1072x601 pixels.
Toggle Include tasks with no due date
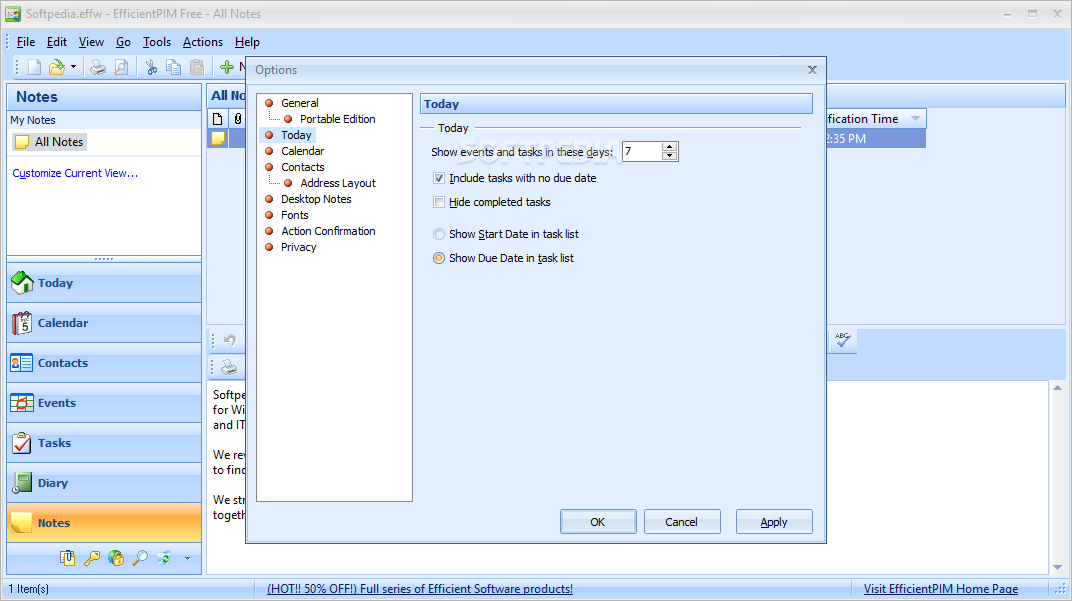tap(439, 178)
